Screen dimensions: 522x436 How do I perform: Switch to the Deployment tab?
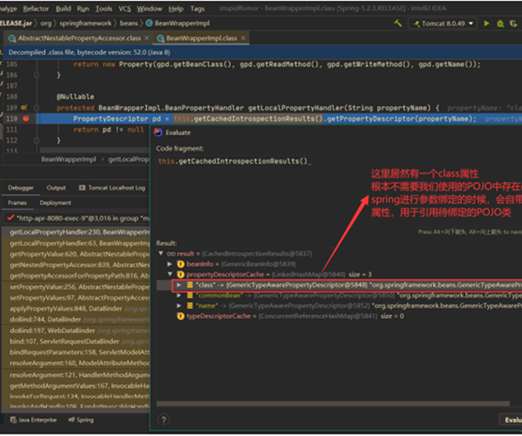55,203
